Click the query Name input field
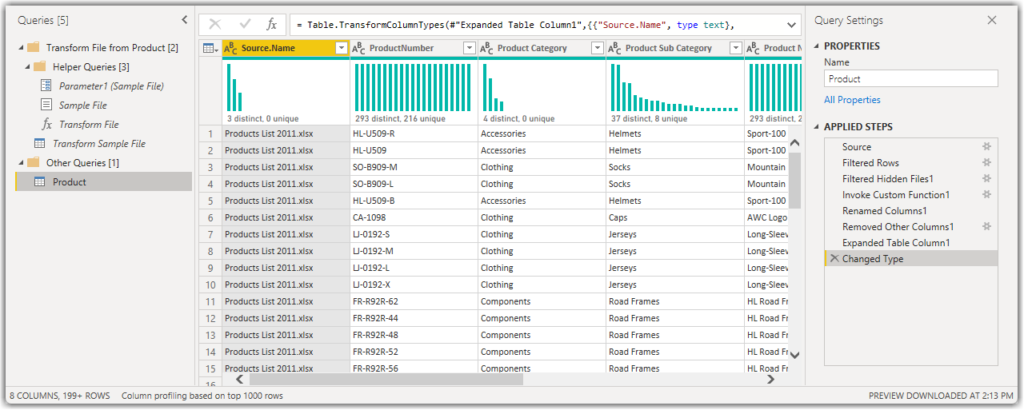 tap(911, 78)
